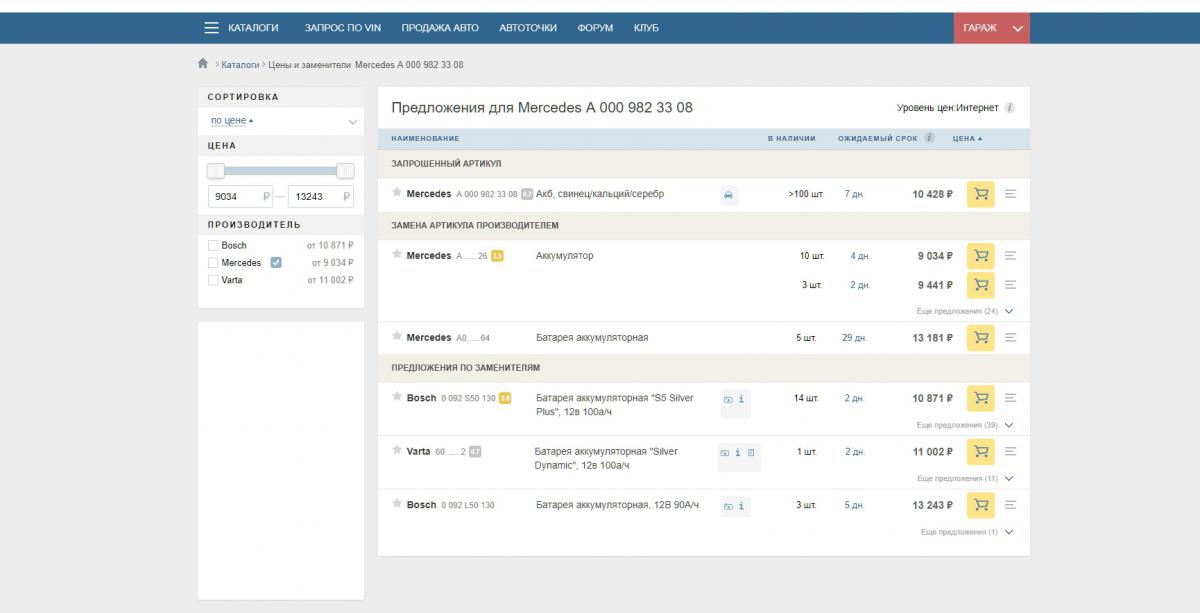Navigate to Автоточки
The height and width of the screenshot is (613, 1200).
[528, 28]
